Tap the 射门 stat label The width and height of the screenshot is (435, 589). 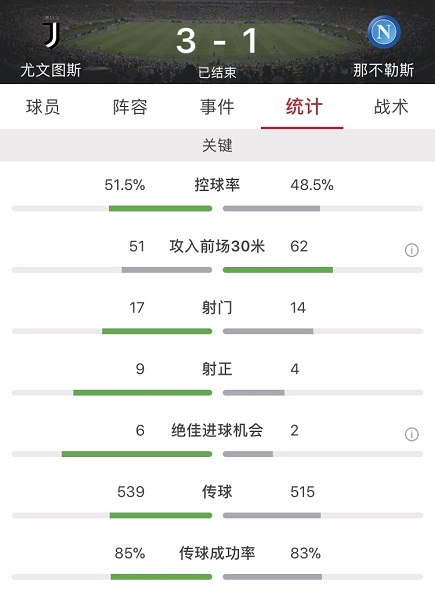coord(217,308)
